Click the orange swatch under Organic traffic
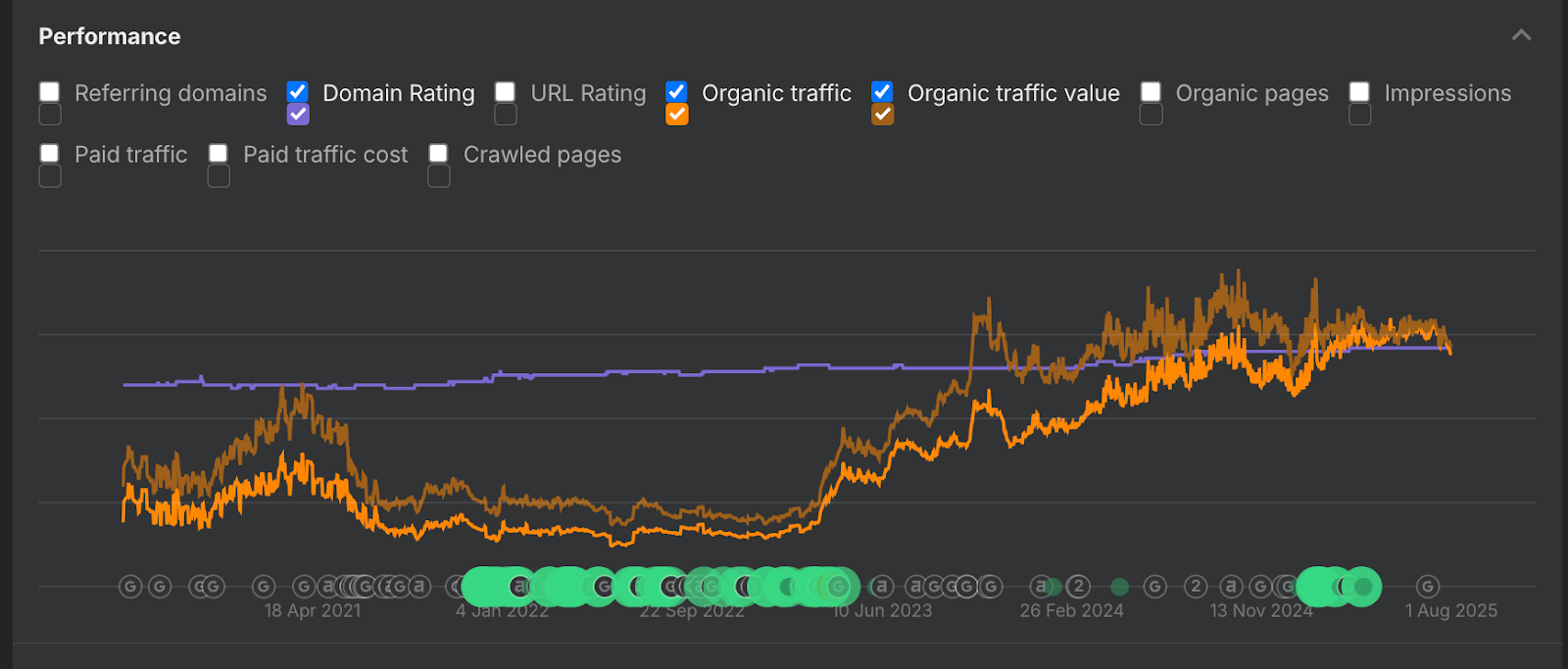Image resolution: width=1568 pixels, height=669 pixels. click(676, 115)
